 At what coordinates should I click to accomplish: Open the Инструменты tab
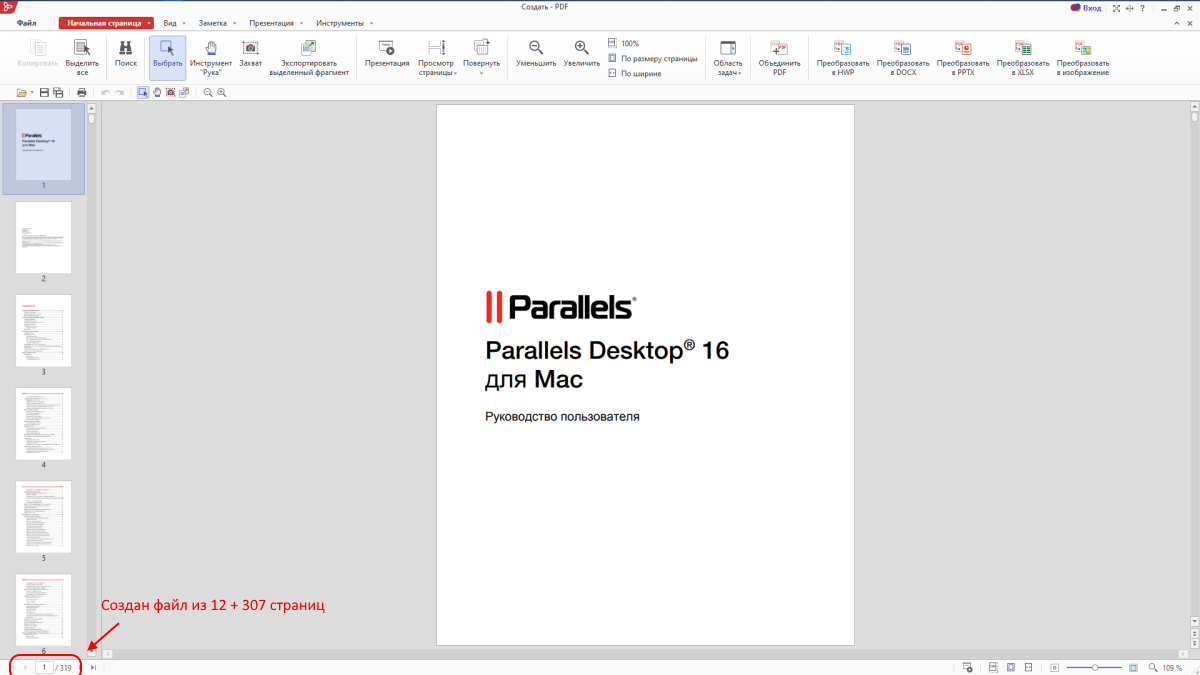pos(339,22)
